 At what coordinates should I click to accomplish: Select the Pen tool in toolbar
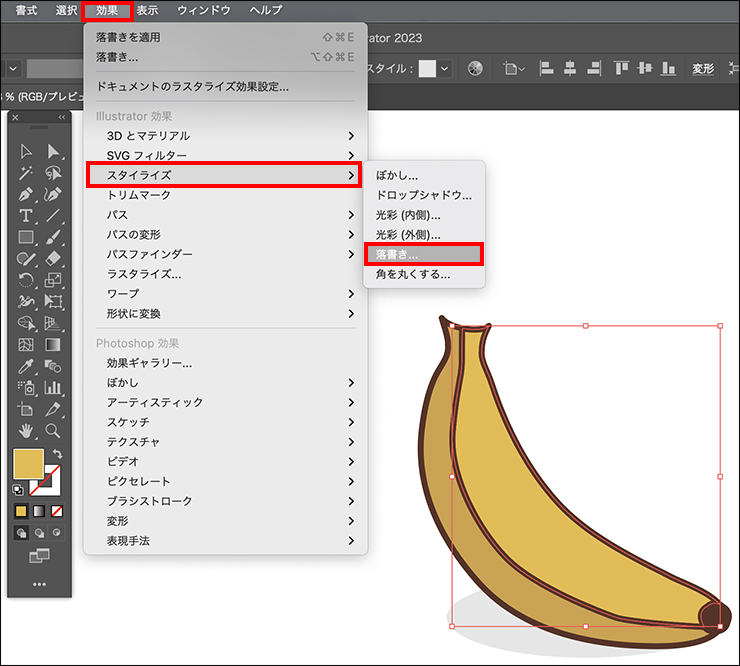[x=26, y=194]
